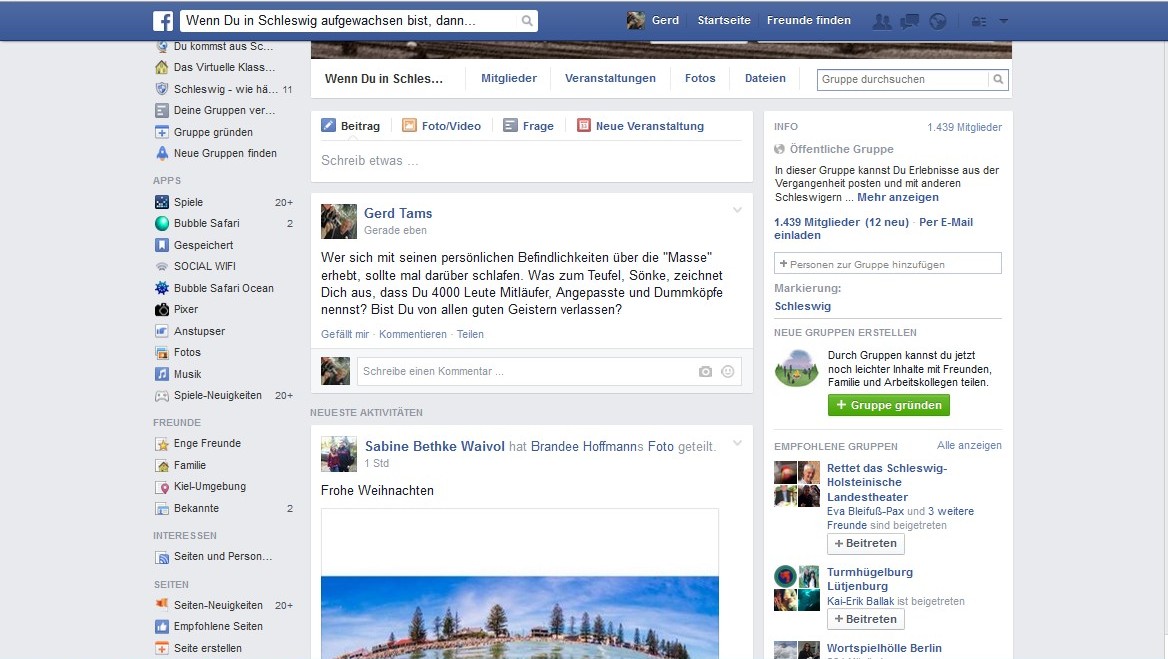Image resolution: width=1168 pixels, height=659 pixels.
Task: Switch to Dateien tab
Action: coord(765,78)
